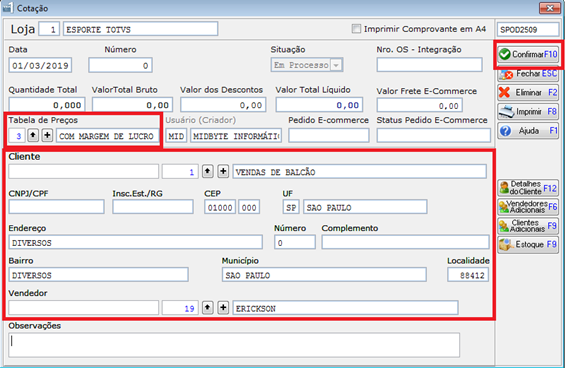Viewport: 566px width, 368px height.
Task: Click the Bairro field
Action: coord(99,275)
